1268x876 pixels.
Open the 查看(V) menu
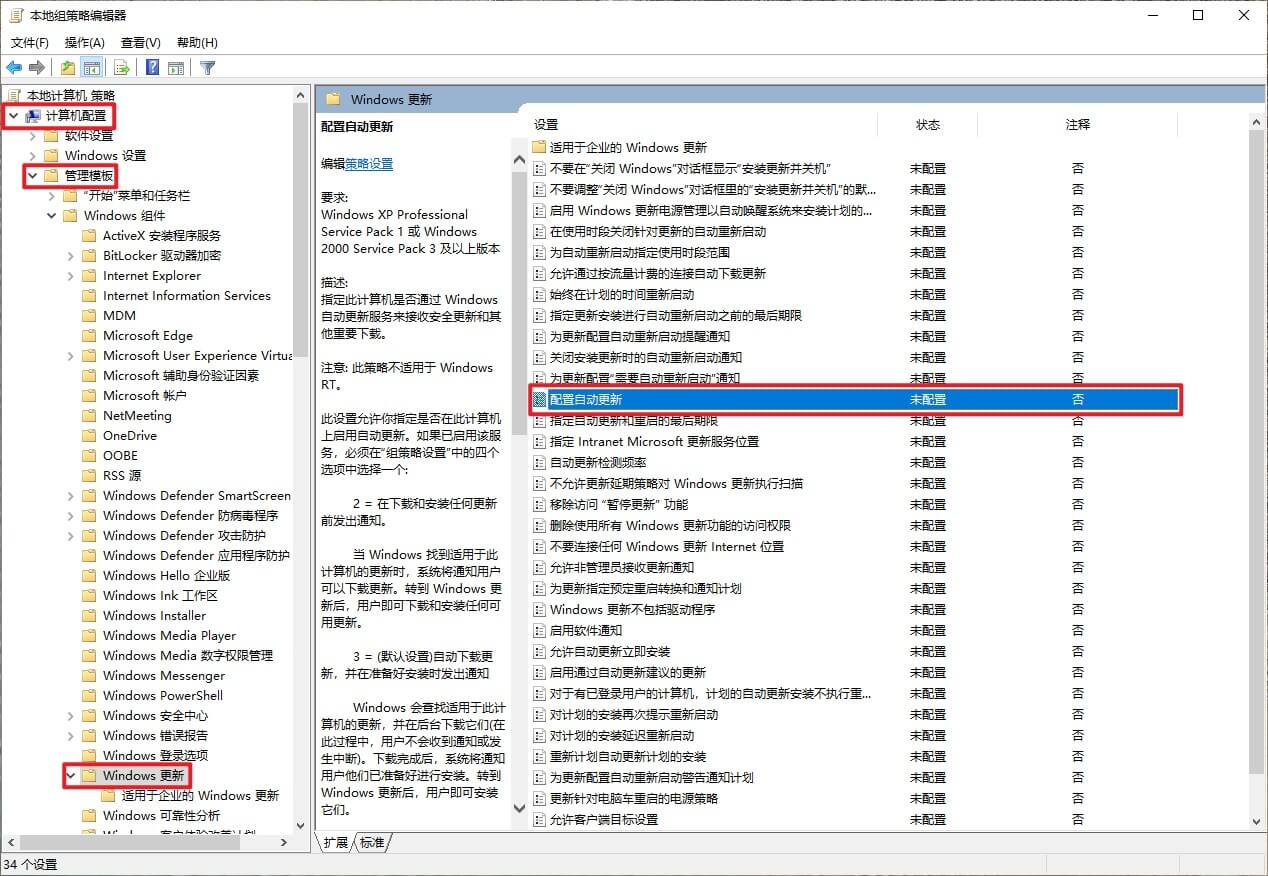(140, 43)
